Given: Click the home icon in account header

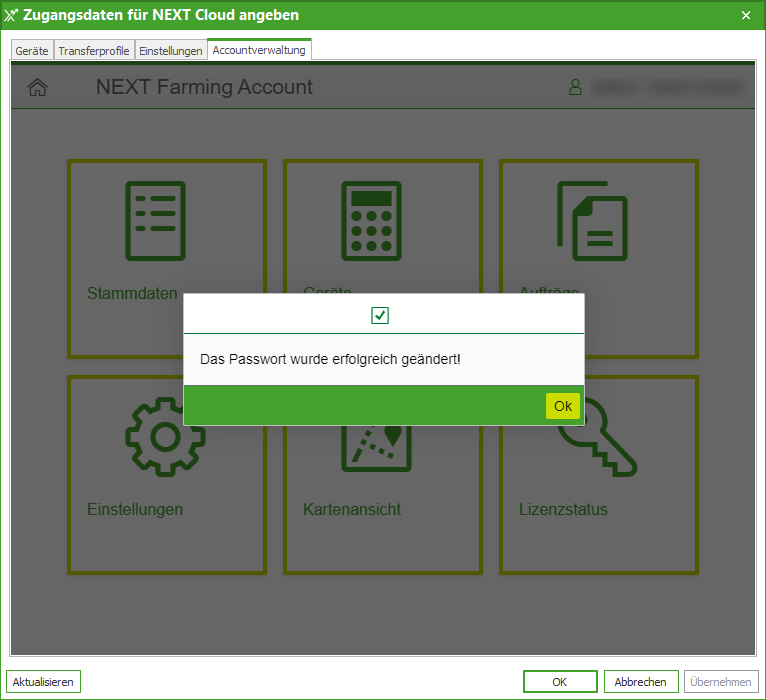Looking at the screenshot, I should (37, 88).
